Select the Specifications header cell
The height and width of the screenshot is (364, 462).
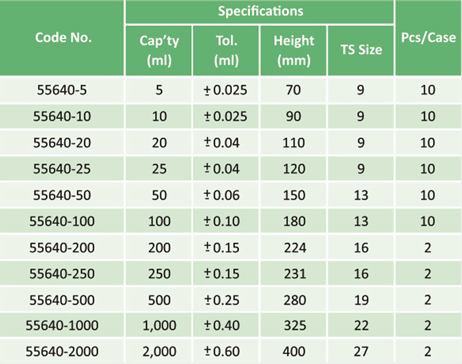[260, 12]
